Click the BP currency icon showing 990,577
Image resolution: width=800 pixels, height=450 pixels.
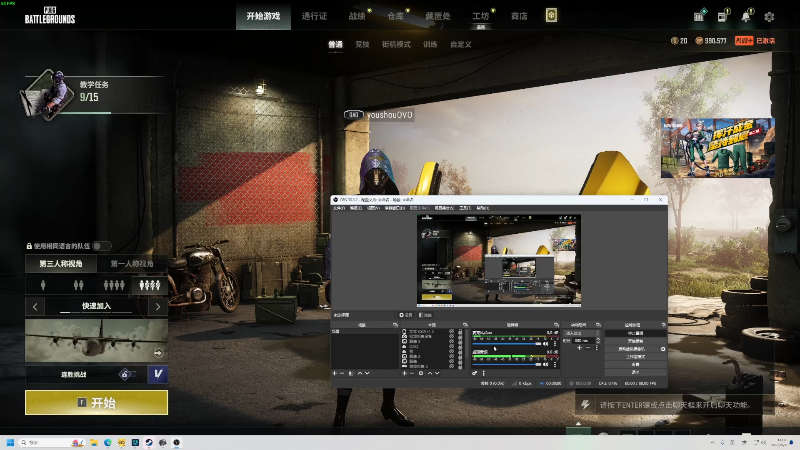pyautogui.click(x=699, y=41)
